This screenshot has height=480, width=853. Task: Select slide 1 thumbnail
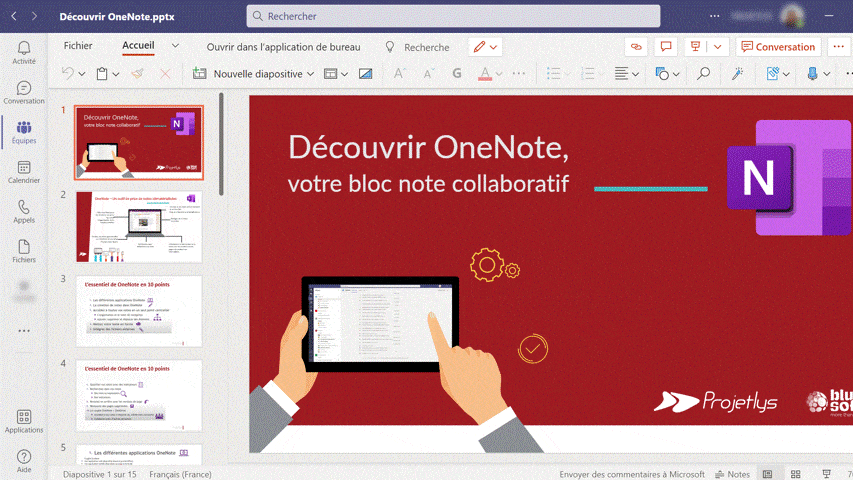pos(139,143)
